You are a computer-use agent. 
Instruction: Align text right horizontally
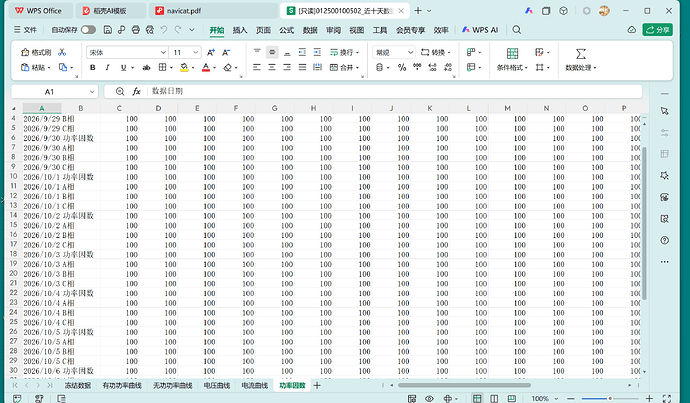(287, 67)
